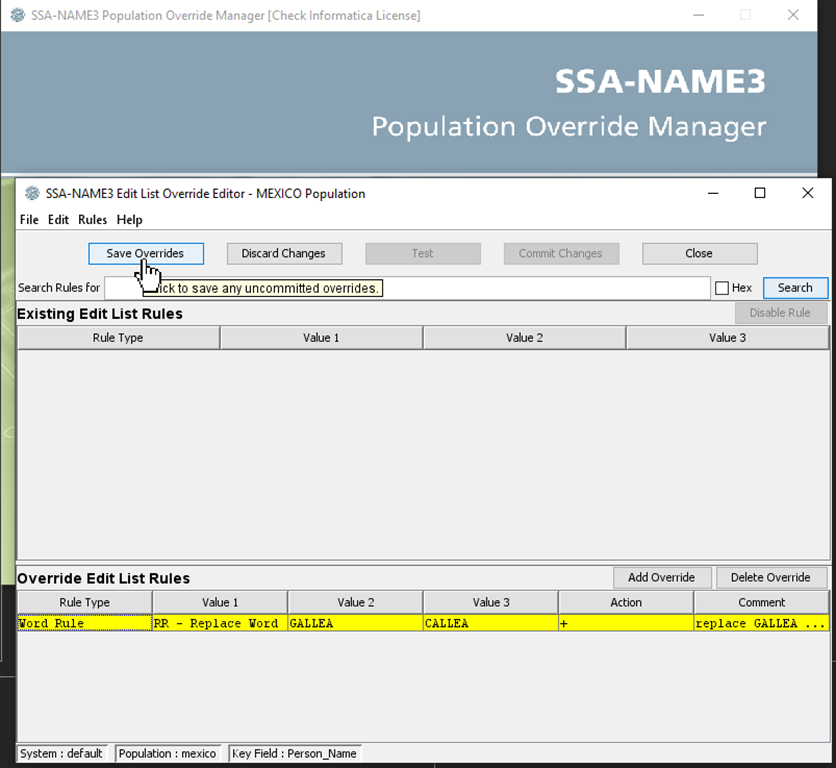Click the Population Override Manager title bar icon
836x768 pixels.
coord(18,15)
